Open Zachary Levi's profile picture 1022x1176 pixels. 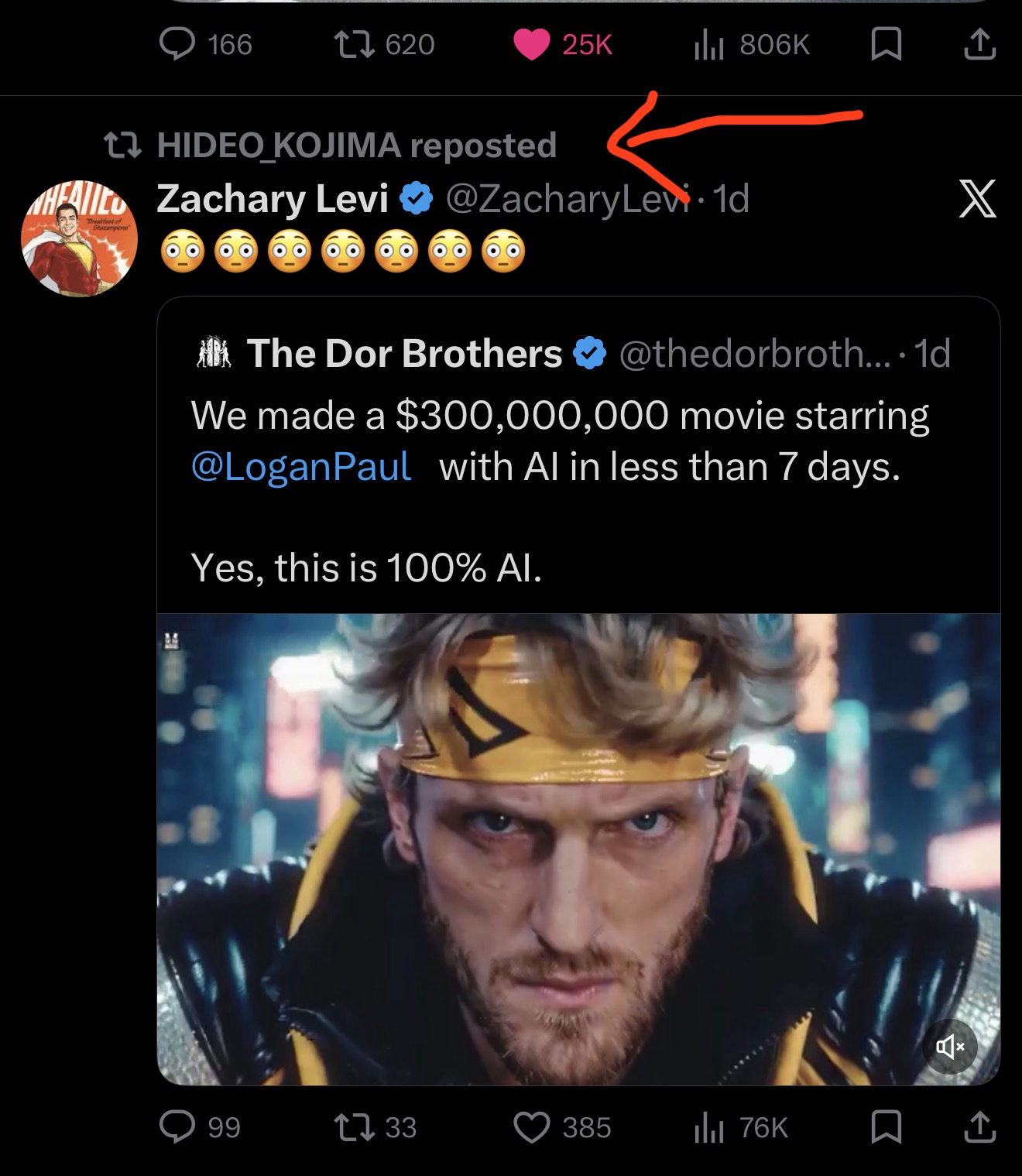point(80,241)
